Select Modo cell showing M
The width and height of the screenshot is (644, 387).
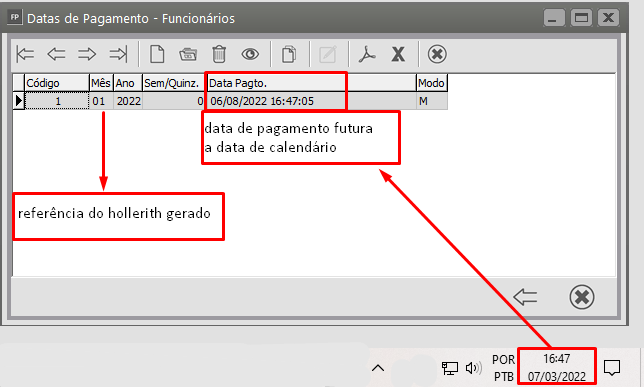tap(432, 101)
